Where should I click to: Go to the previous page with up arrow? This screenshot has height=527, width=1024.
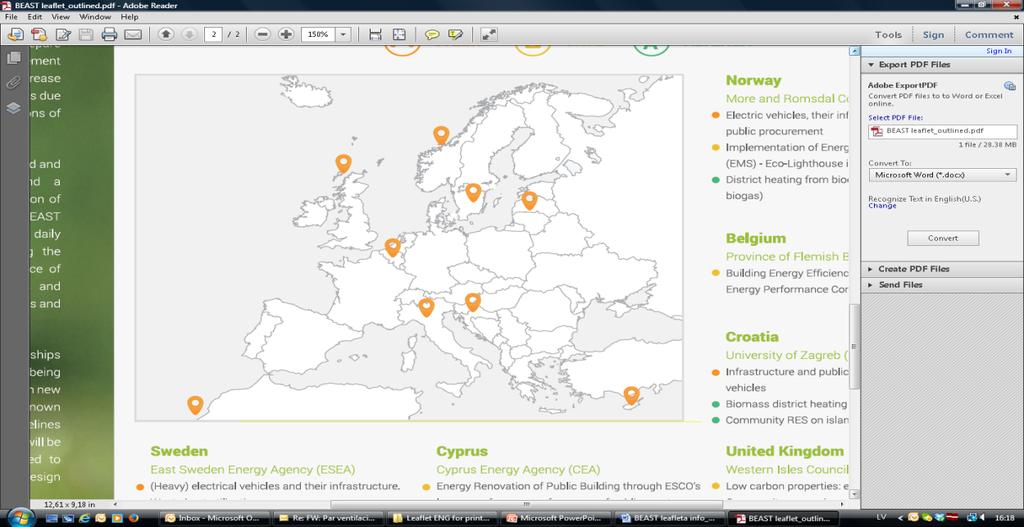pos(166,34)
